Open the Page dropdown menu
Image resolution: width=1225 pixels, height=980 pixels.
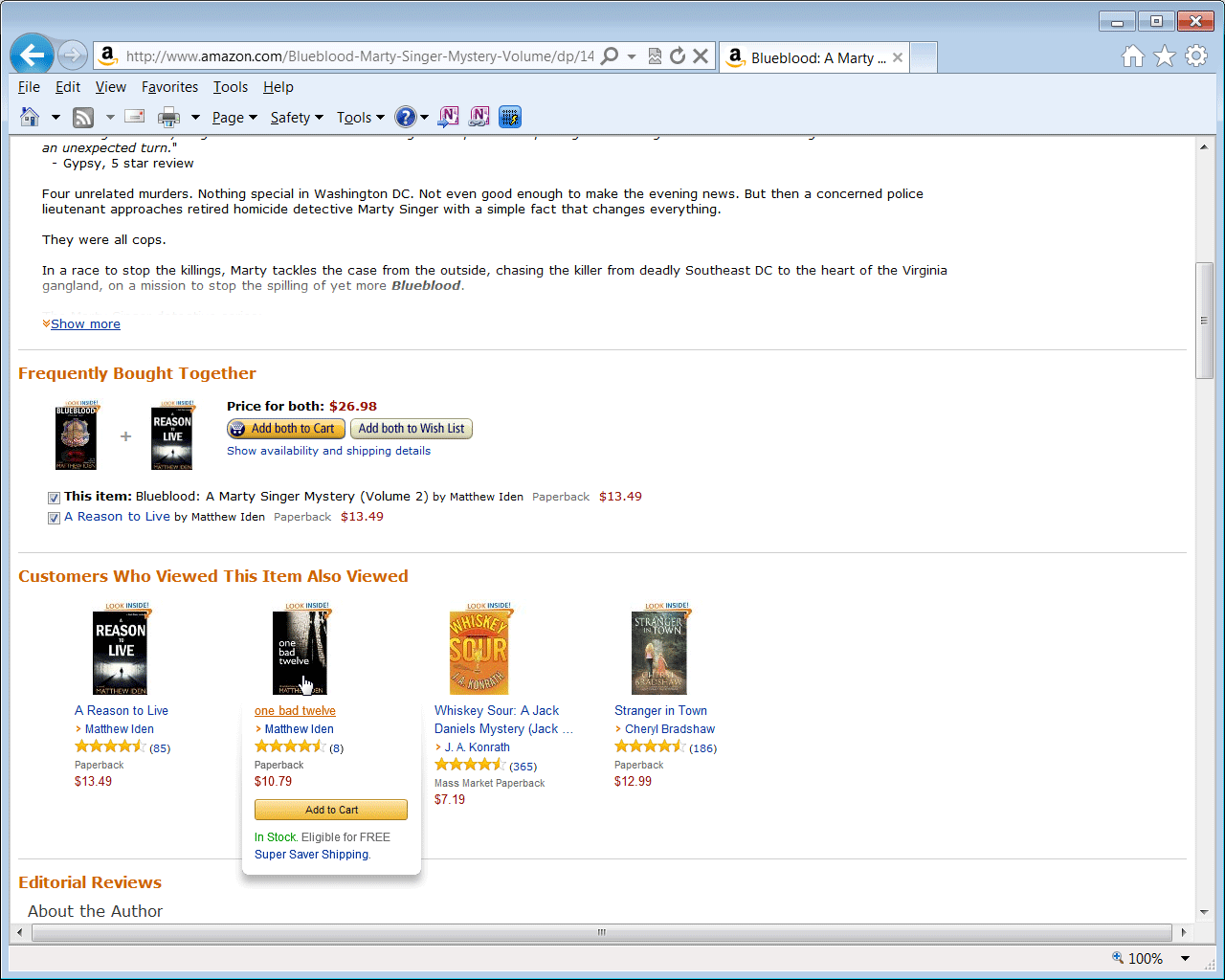(234, 117)
